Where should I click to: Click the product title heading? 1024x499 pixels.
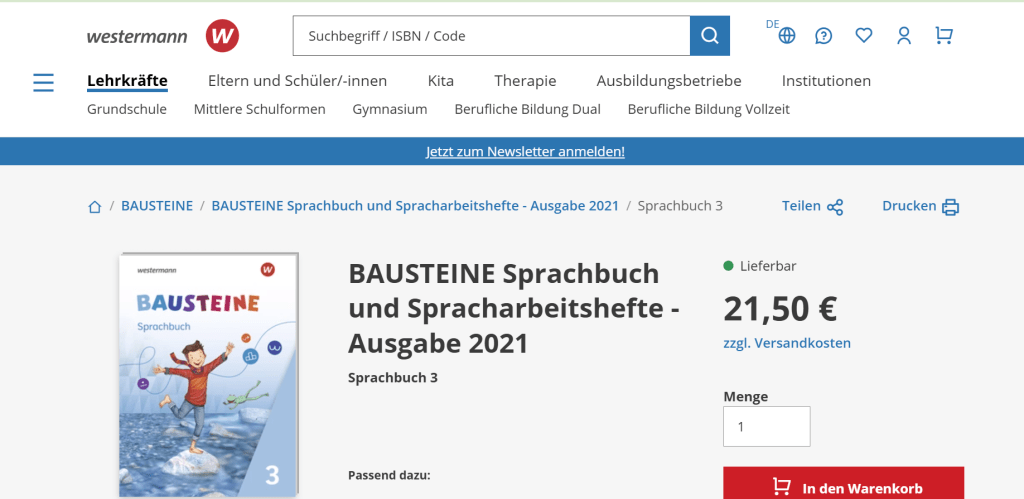click(514, 308)
